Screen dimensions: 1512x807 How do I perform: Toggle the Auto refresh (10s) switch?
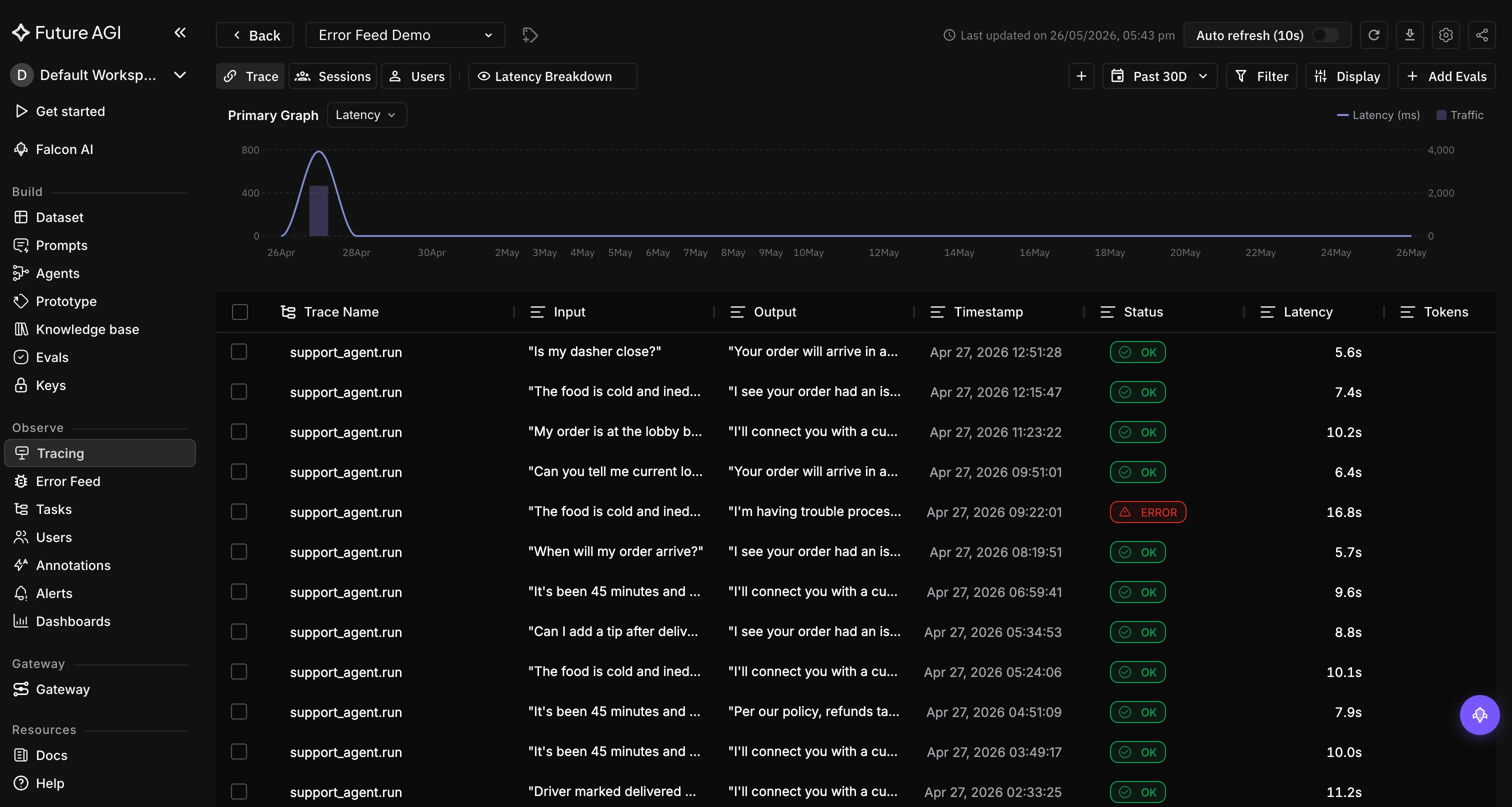(x=1325, y=35)
